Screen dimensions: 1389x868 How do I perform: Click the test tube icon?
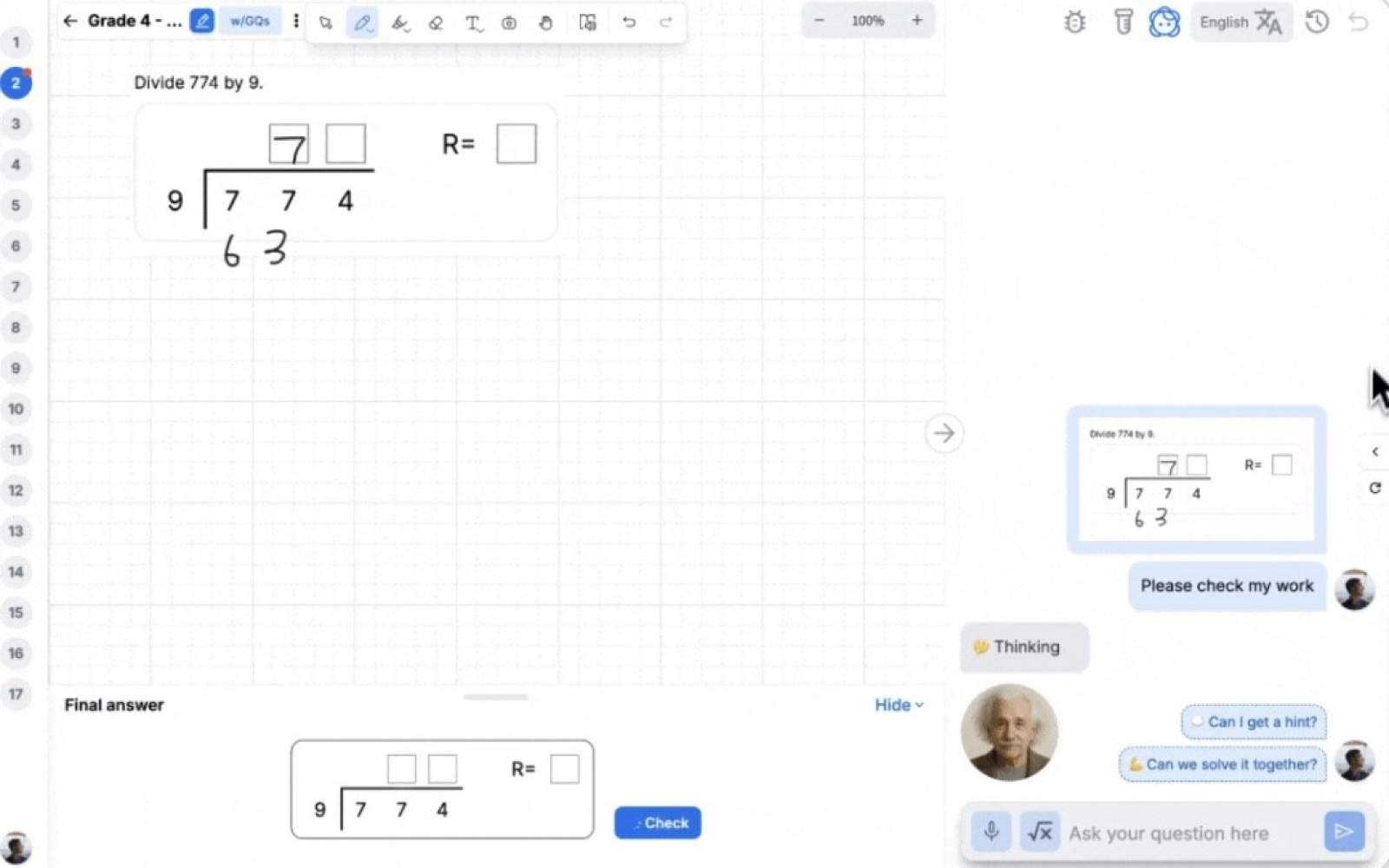click(x=1122, y=22)
